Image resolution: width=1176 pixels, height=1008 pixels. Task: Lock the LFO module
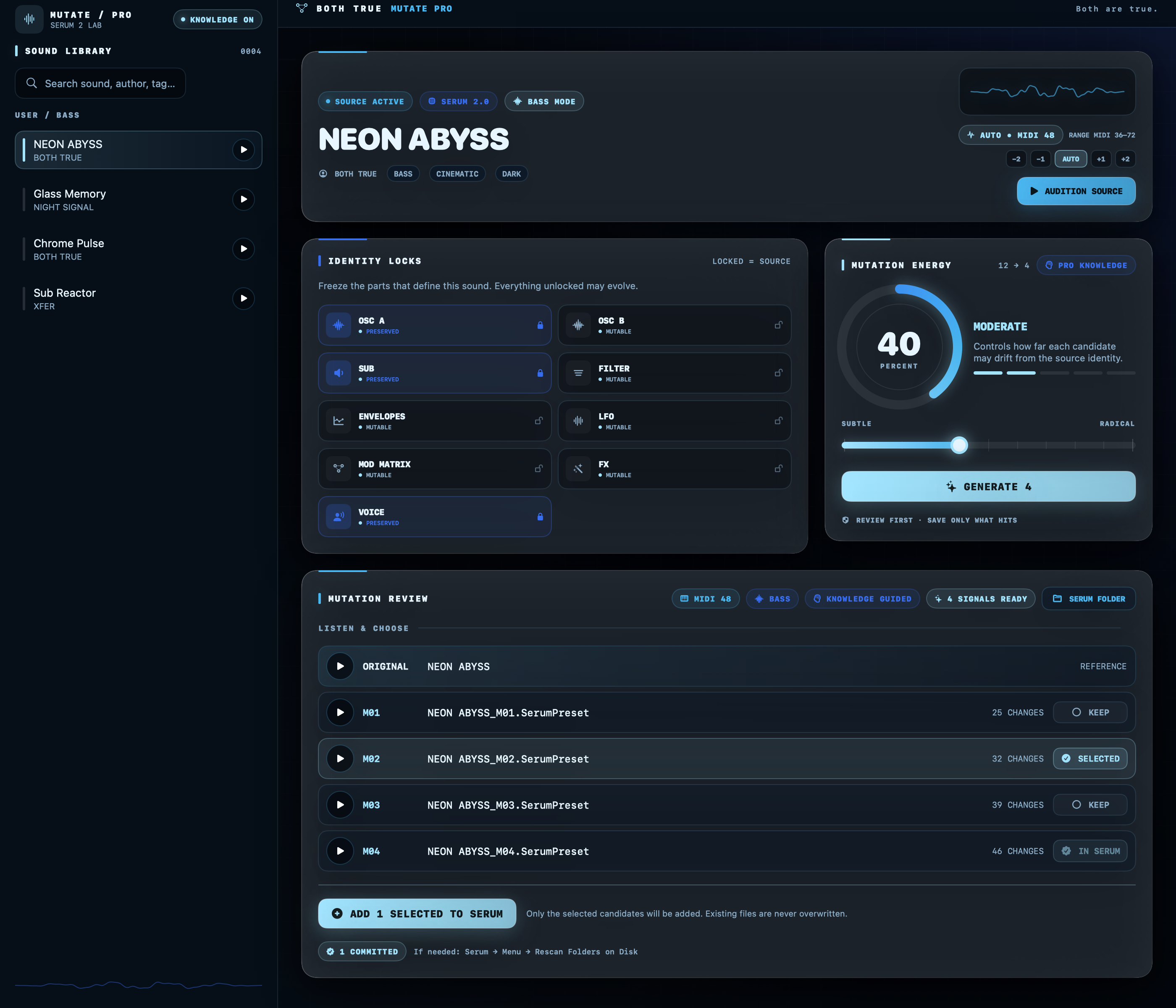tap(779, 421)
